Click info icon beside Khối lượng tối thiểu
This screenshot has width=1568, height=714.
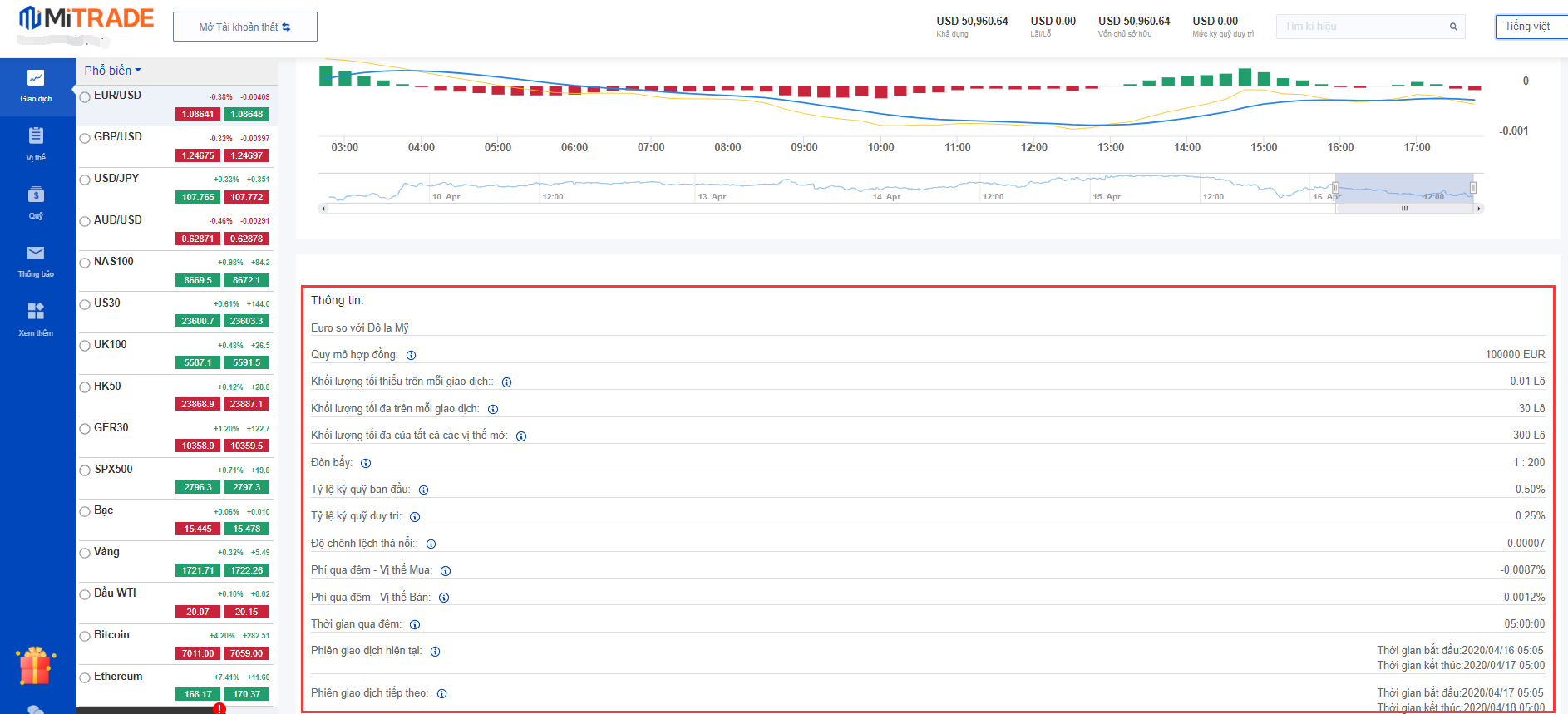pyautogui.click(x=506, y=382)
